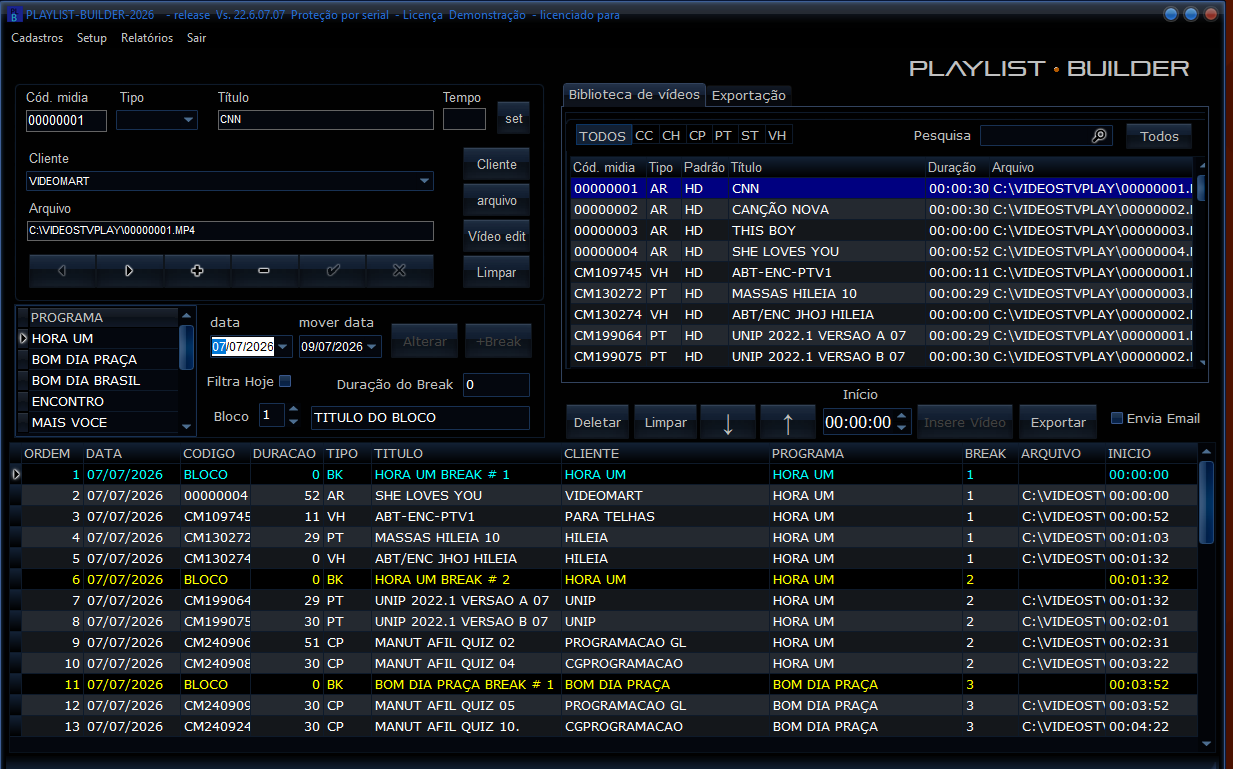This screenshot has height=769, width=1233.
Task: Select library row CANÇÃO NOVA
Action: pyautogui.click(x=883, y=210)
